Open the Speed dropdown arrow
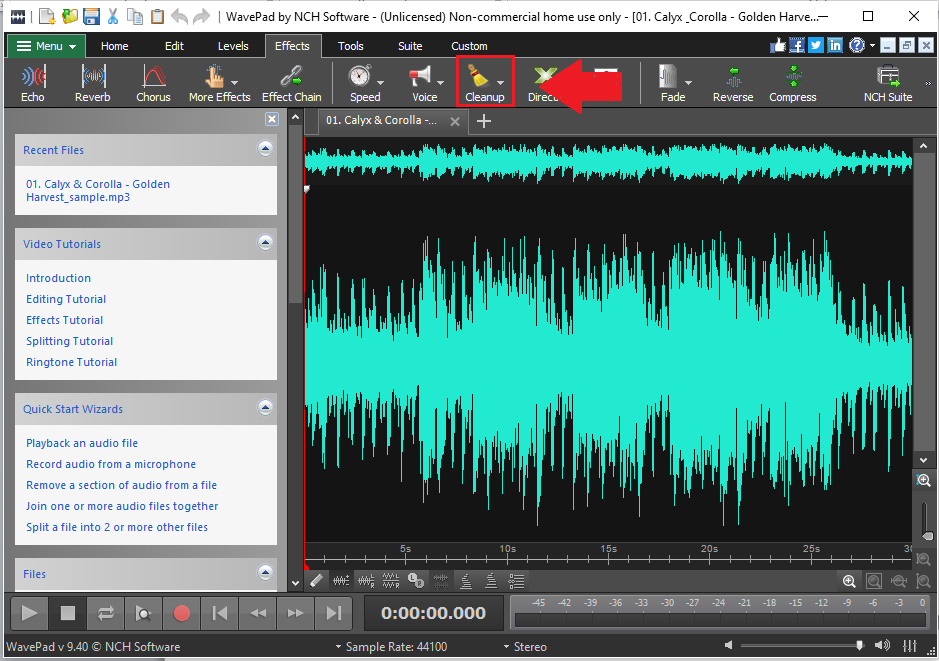The width and height of the screenshot is (939, 661). coord(380,83)
